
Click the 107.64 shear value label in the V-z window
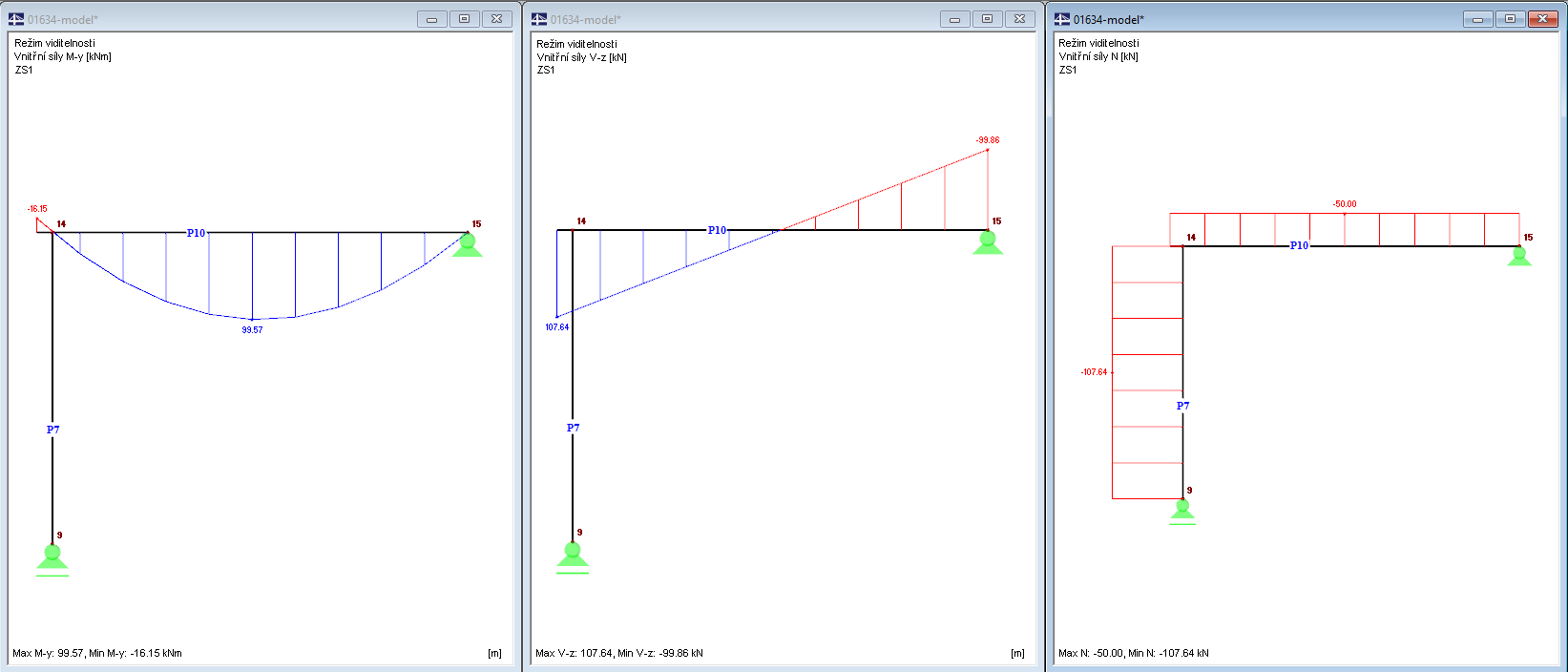point(556,327)
